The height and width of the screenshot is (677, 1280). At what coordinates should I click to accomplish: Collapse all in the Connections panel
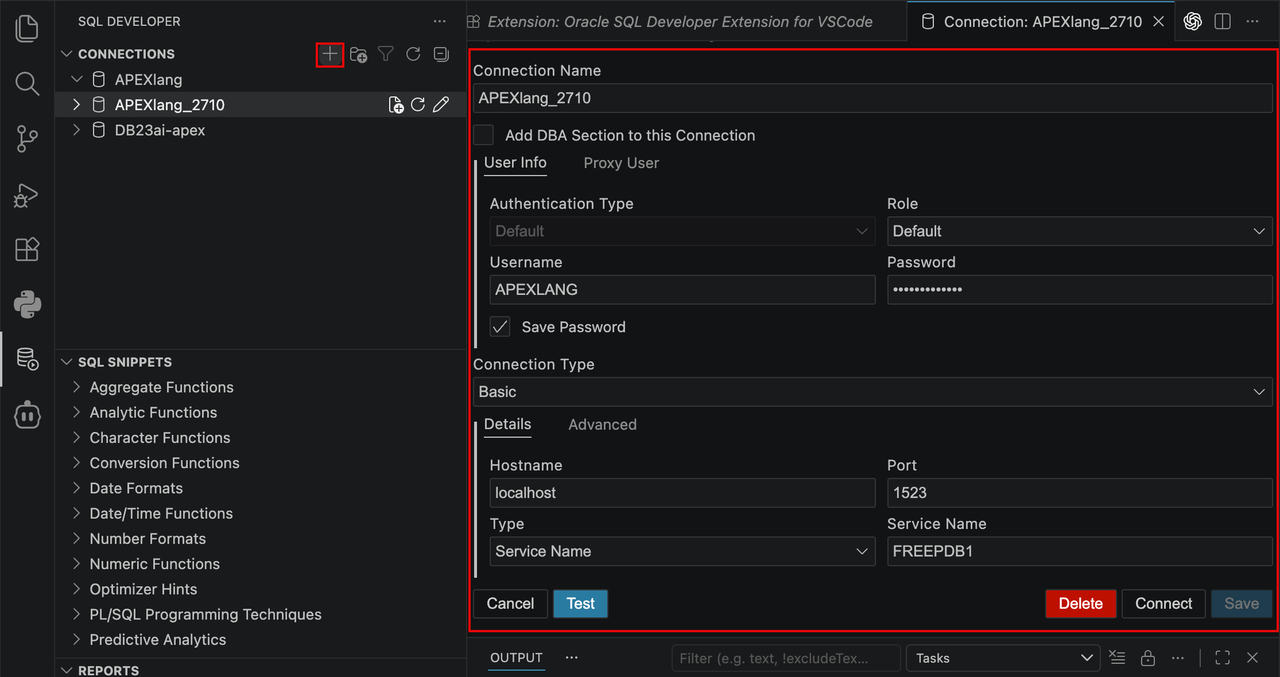[x=441, y=54]
